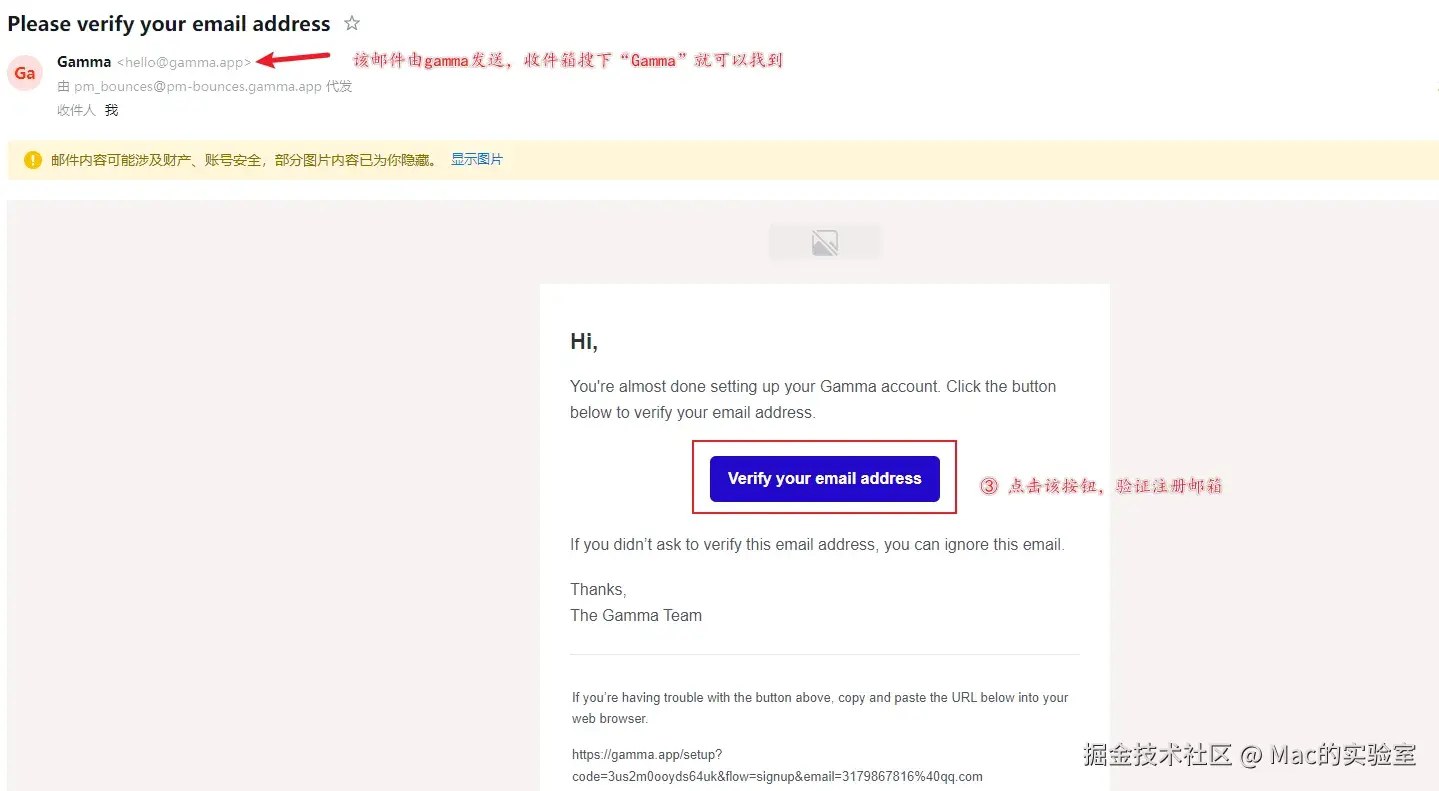Image resolution: width=1439 pixels, height=791 pixels.
Task: Select the sender name Gamma
Action: (x=84, y=62)
